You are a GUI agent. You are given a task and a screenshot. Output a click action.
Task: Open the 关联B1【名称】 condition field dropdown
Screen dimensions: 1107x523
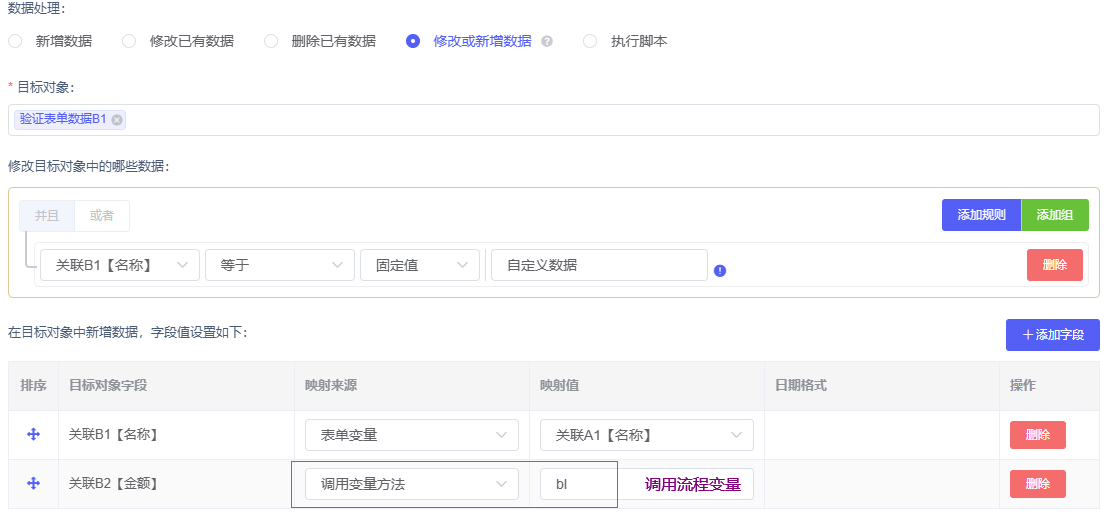[119, 265]
